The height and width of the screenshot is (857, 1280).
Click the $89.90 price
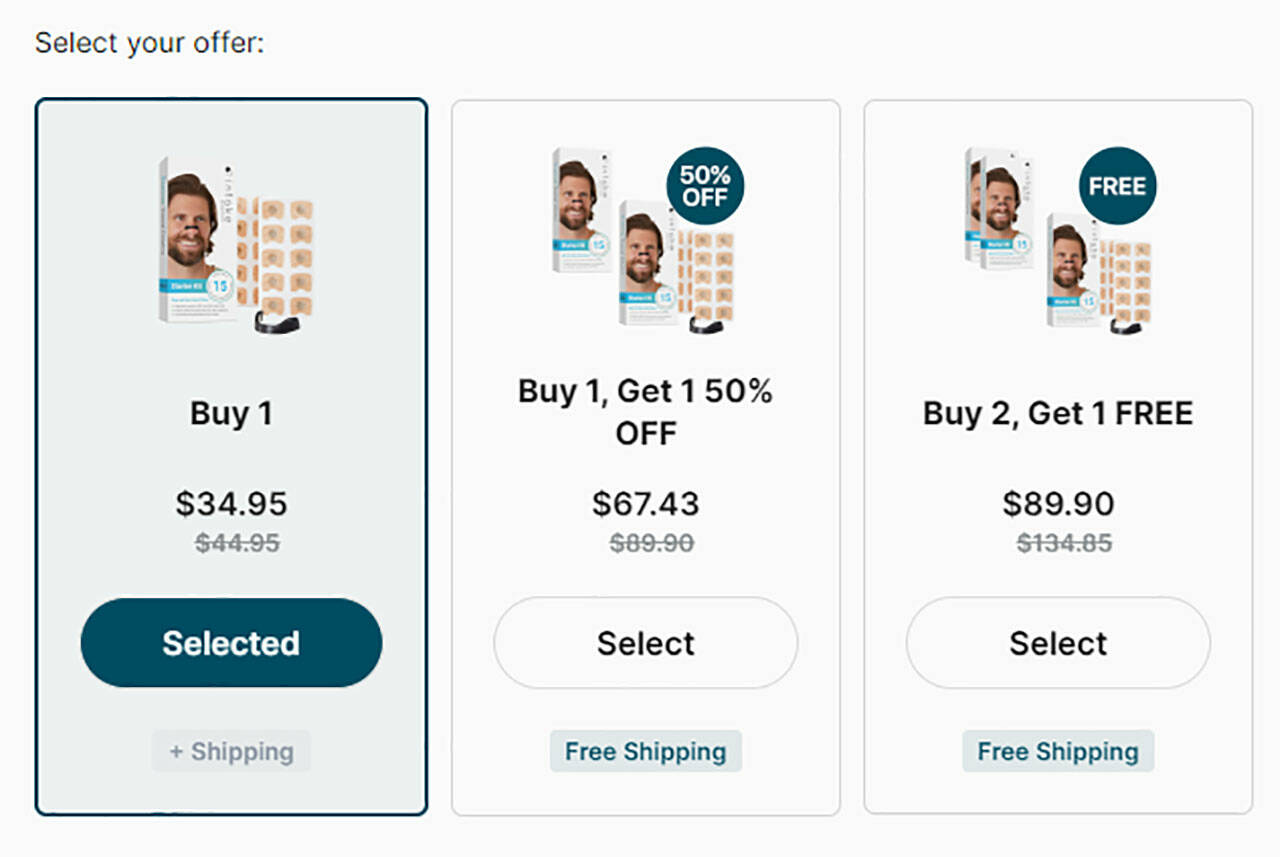[x=1058, y=503]
